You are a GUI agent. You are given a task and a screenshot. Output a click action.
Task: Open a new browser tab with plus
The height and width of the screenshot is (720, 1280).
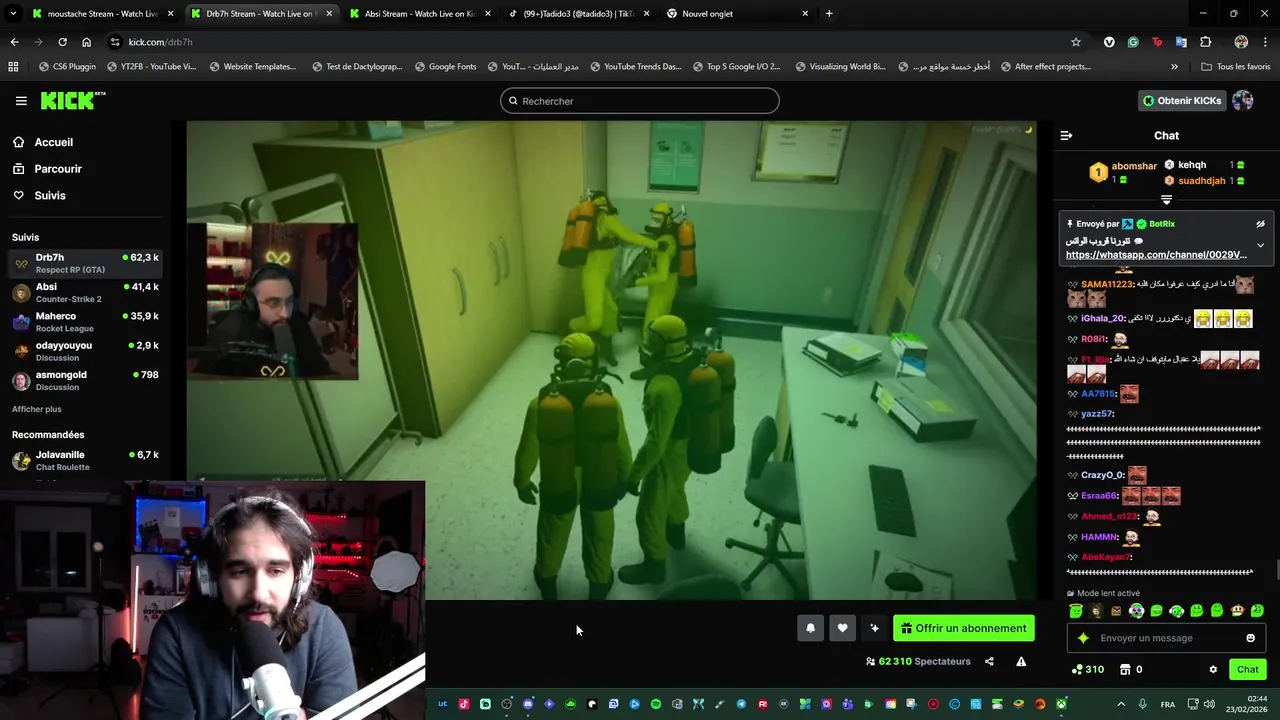[829, 14]
